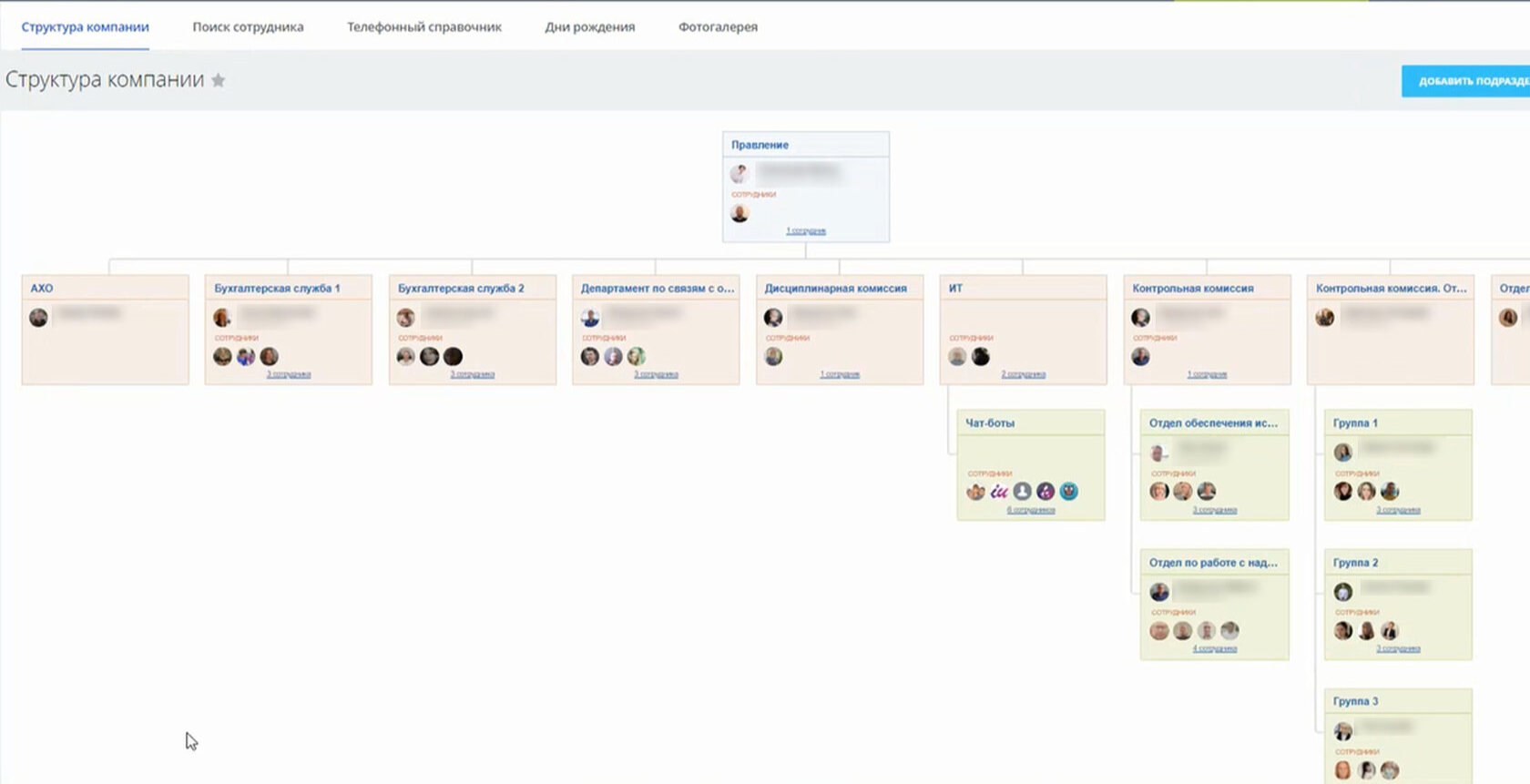Image resolution: width=1530 pixels, height=784 pixels.
Task: Click head avatar in Группа 2 card
Action: point(1343,592)
